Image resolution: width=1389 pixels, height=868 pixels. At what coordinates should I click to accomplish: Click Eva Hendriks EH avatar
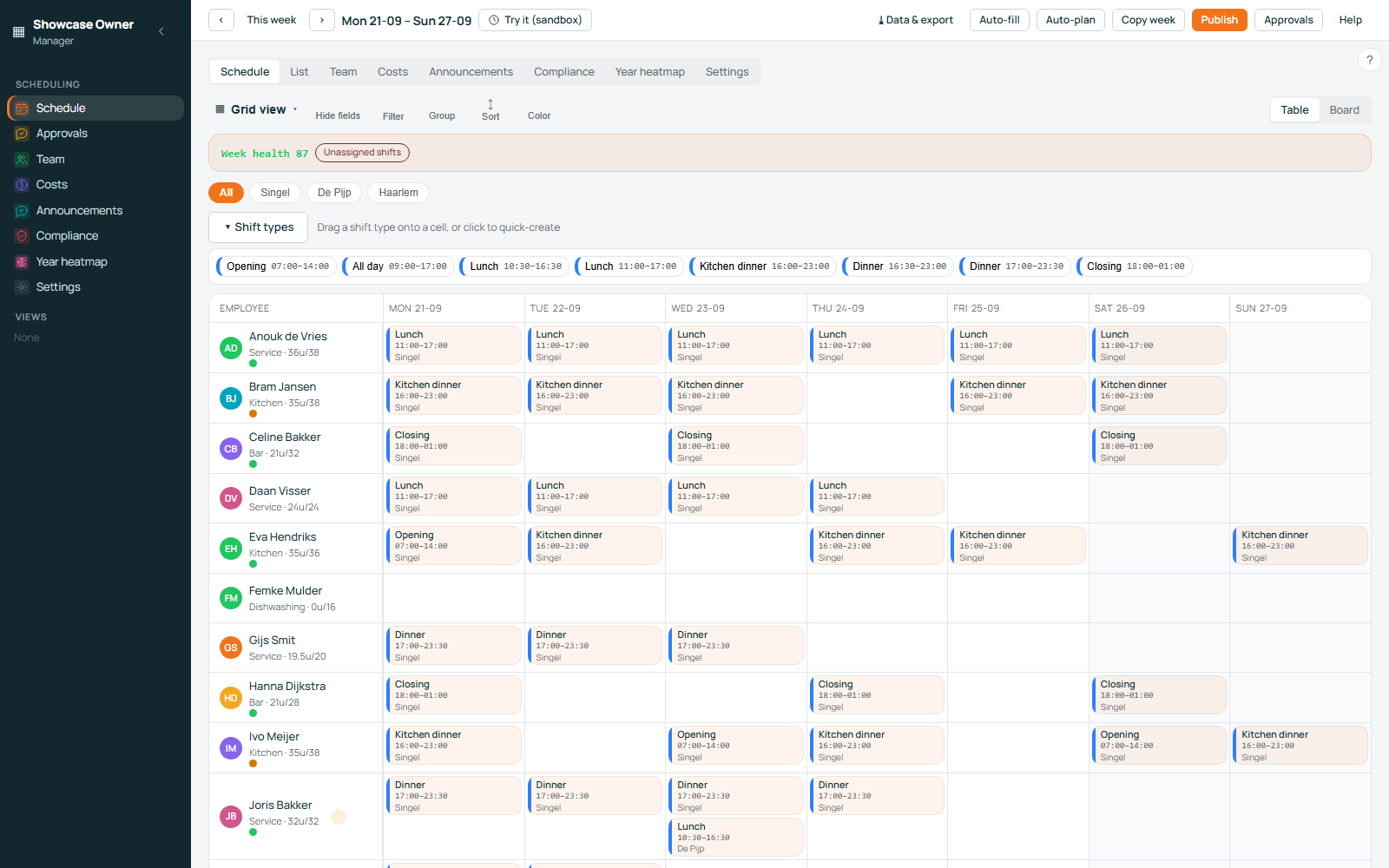pyautogui.click(x=231, y=549)
